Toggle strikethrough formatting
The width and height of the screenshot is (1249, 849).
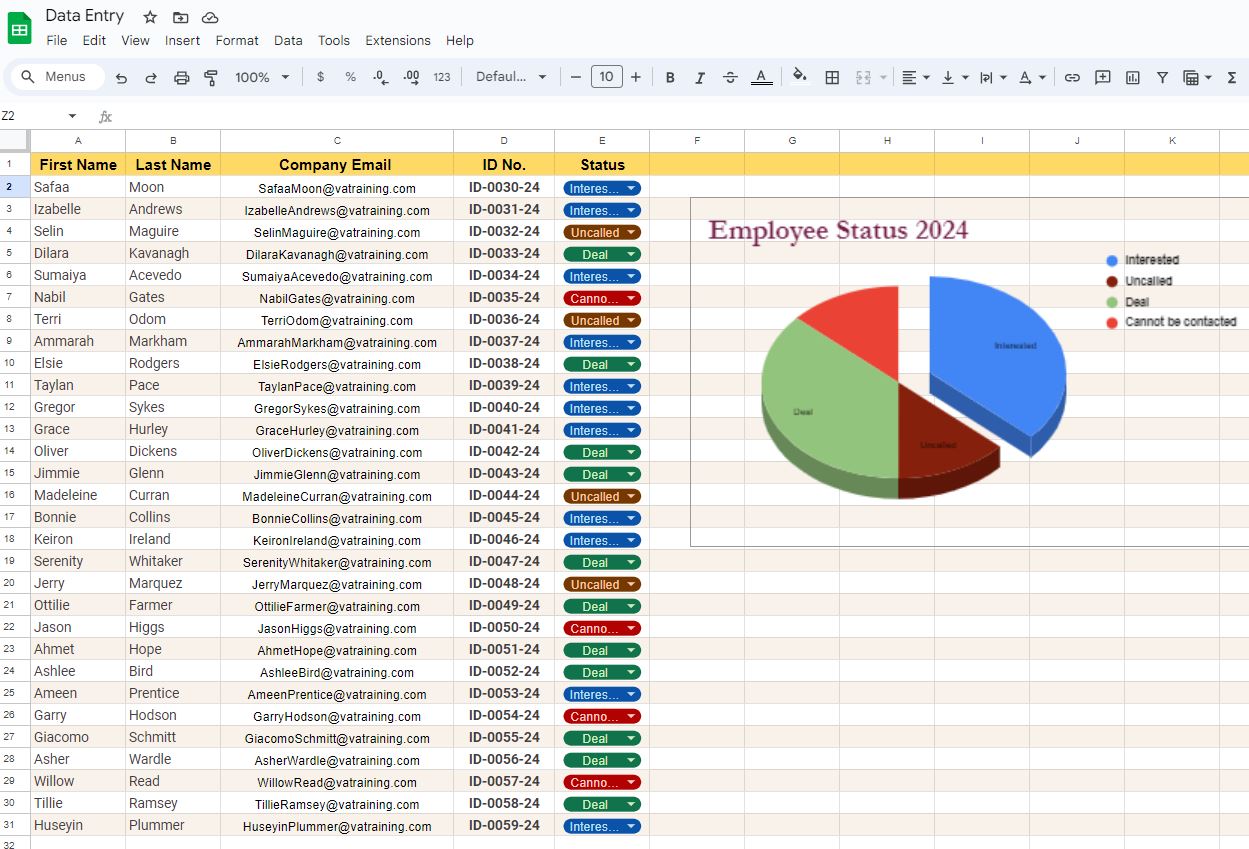(730, 77)
